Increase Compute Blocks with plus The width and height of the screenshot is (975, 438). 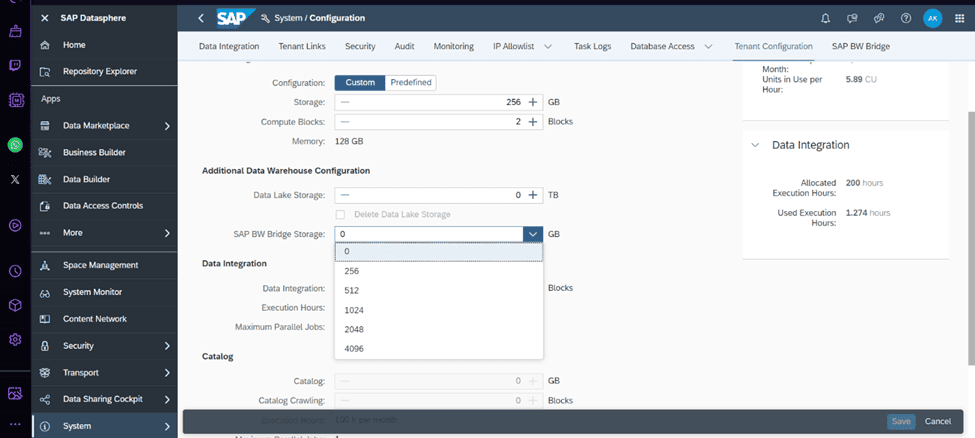(532, 122)
